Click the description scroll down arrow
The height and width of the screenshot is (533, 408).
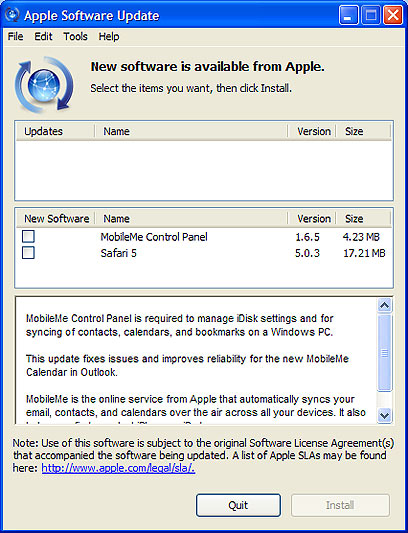pos(385,415)
